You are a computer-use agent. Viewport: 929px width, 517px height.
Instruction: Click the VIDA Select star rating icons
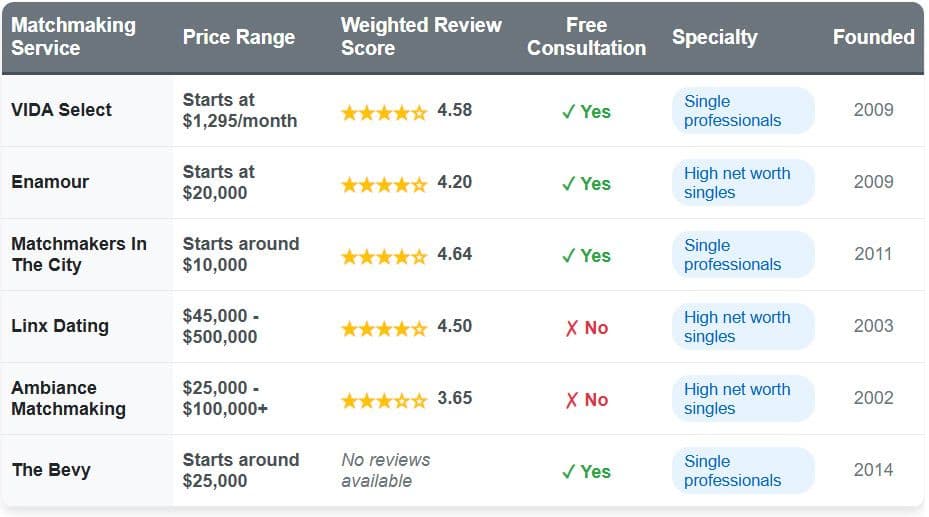(x=384, y=112)
